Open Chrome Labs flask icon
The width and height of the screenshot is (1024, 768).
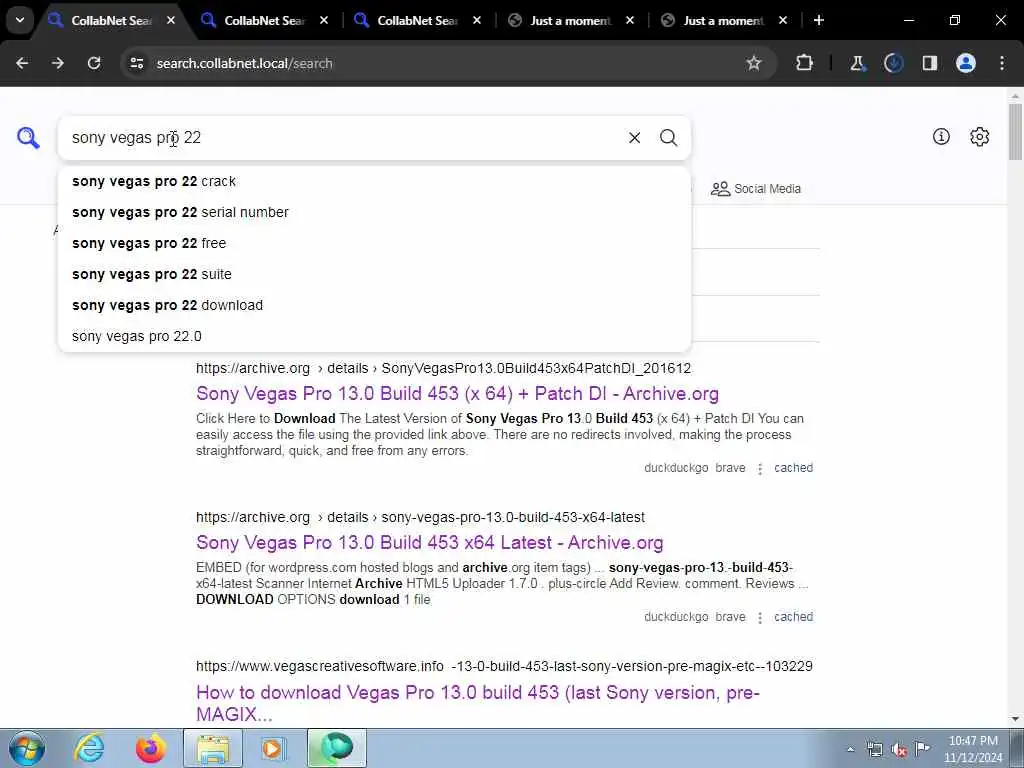pyautogui.click(x=857, y=63)
